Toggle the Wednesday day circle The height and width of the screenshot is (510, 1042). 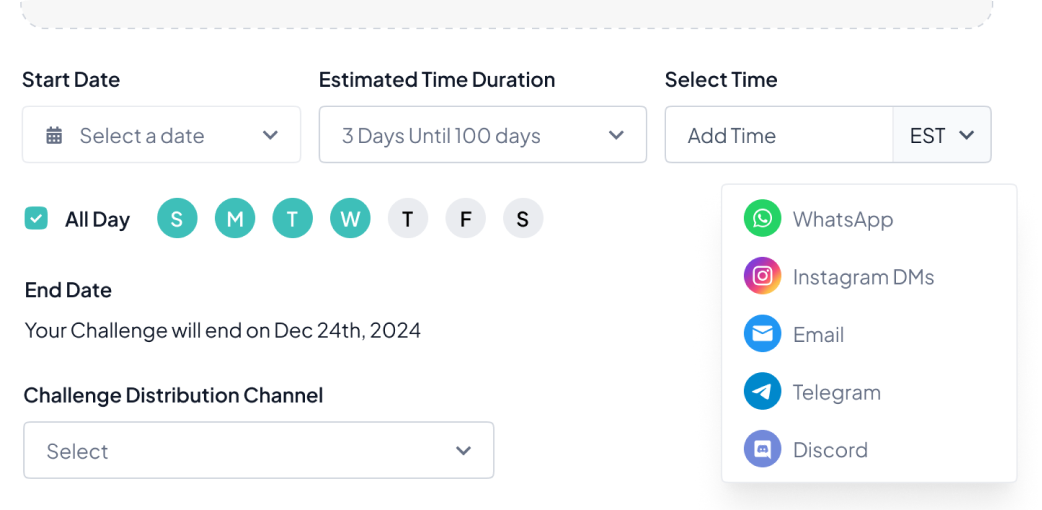[x=350, y=219]
